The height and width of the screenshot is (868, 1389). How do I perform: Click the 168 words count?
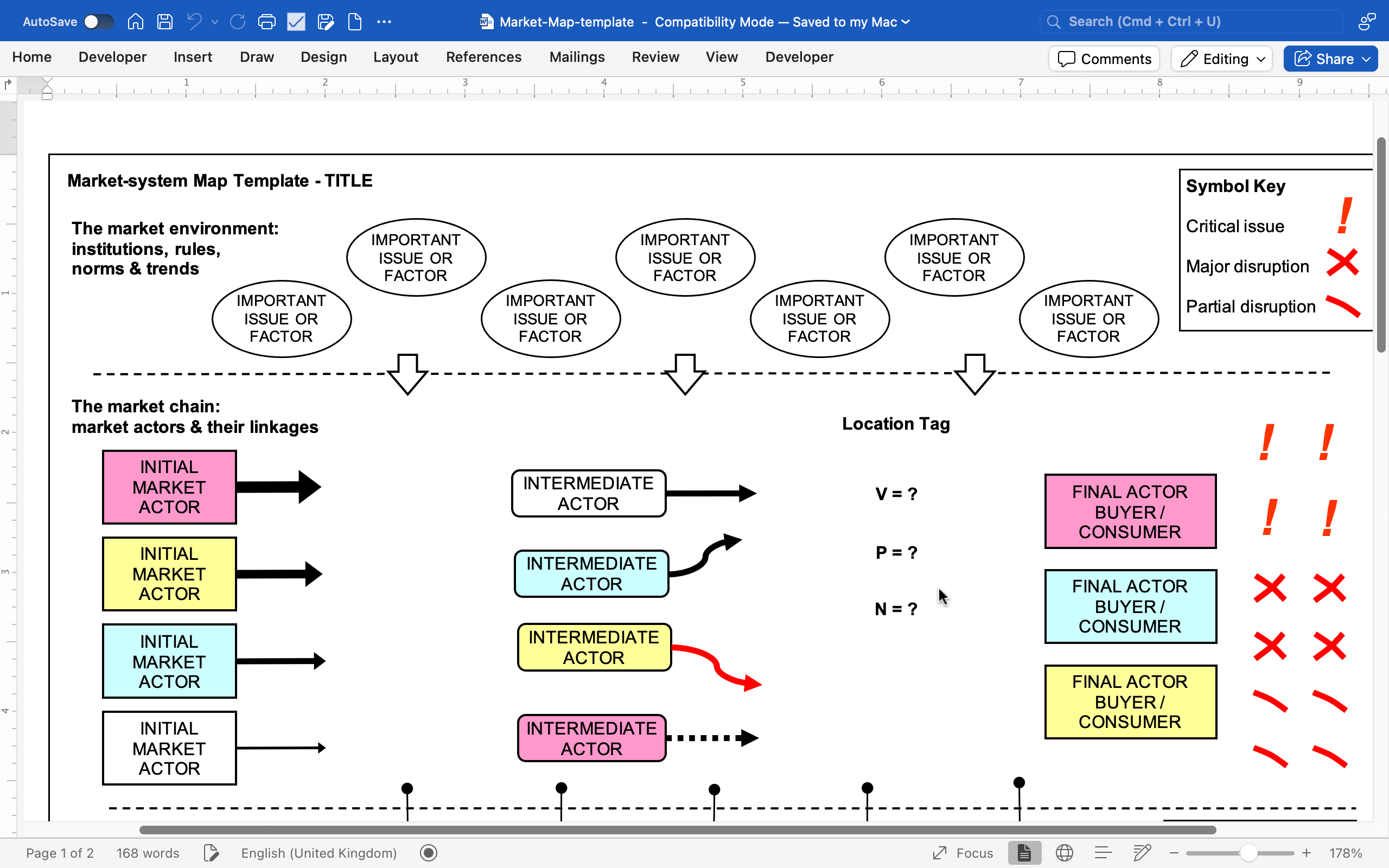coord(148,853)
